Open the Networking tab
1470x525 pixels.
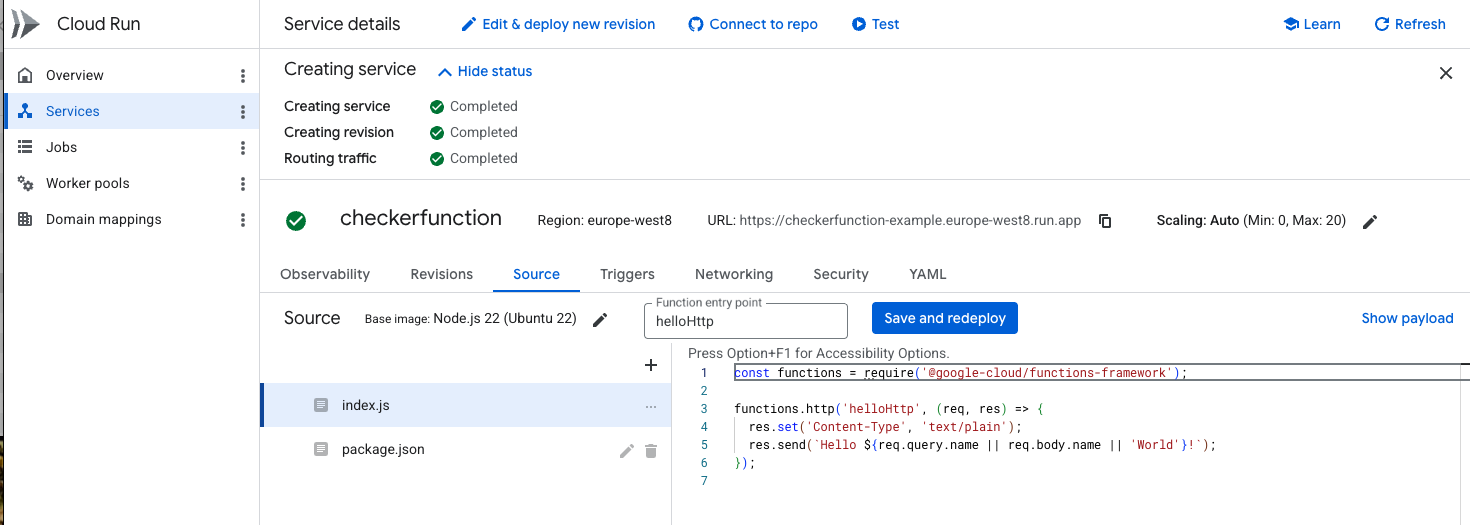pyautogui.click(x=734, y=274)
